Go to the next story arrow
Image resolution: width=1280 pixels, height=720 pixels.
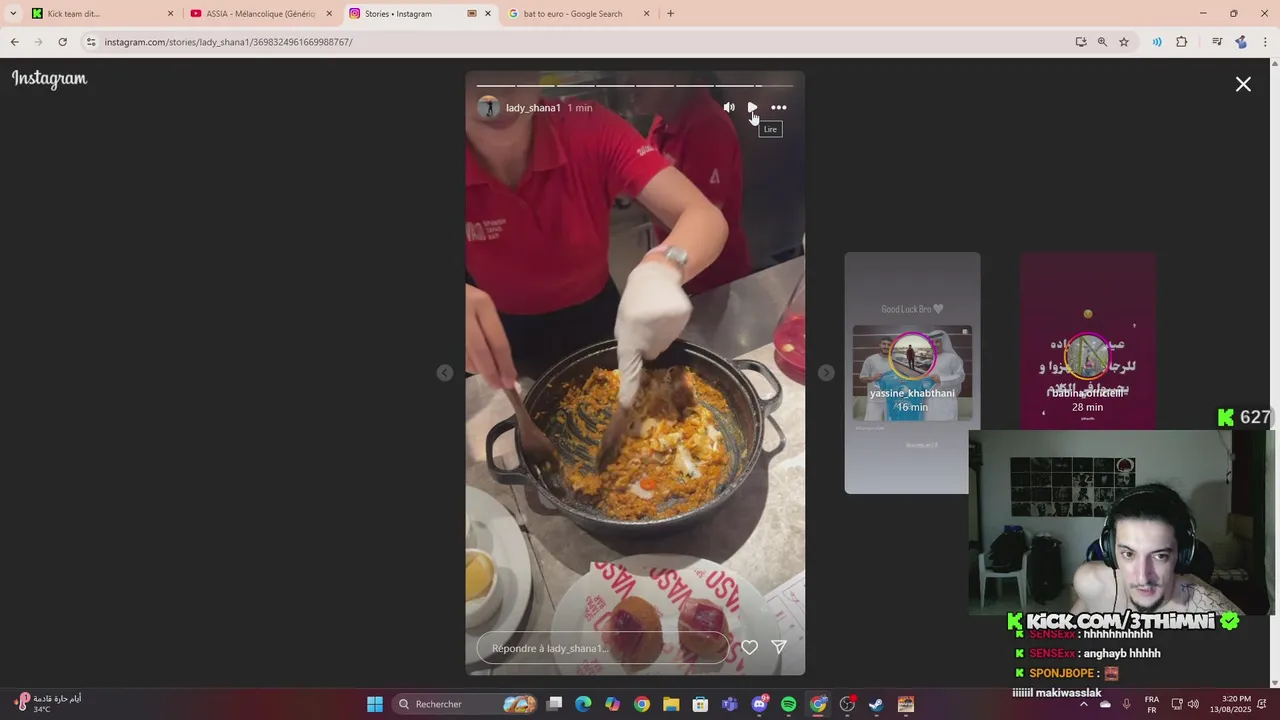826,373
